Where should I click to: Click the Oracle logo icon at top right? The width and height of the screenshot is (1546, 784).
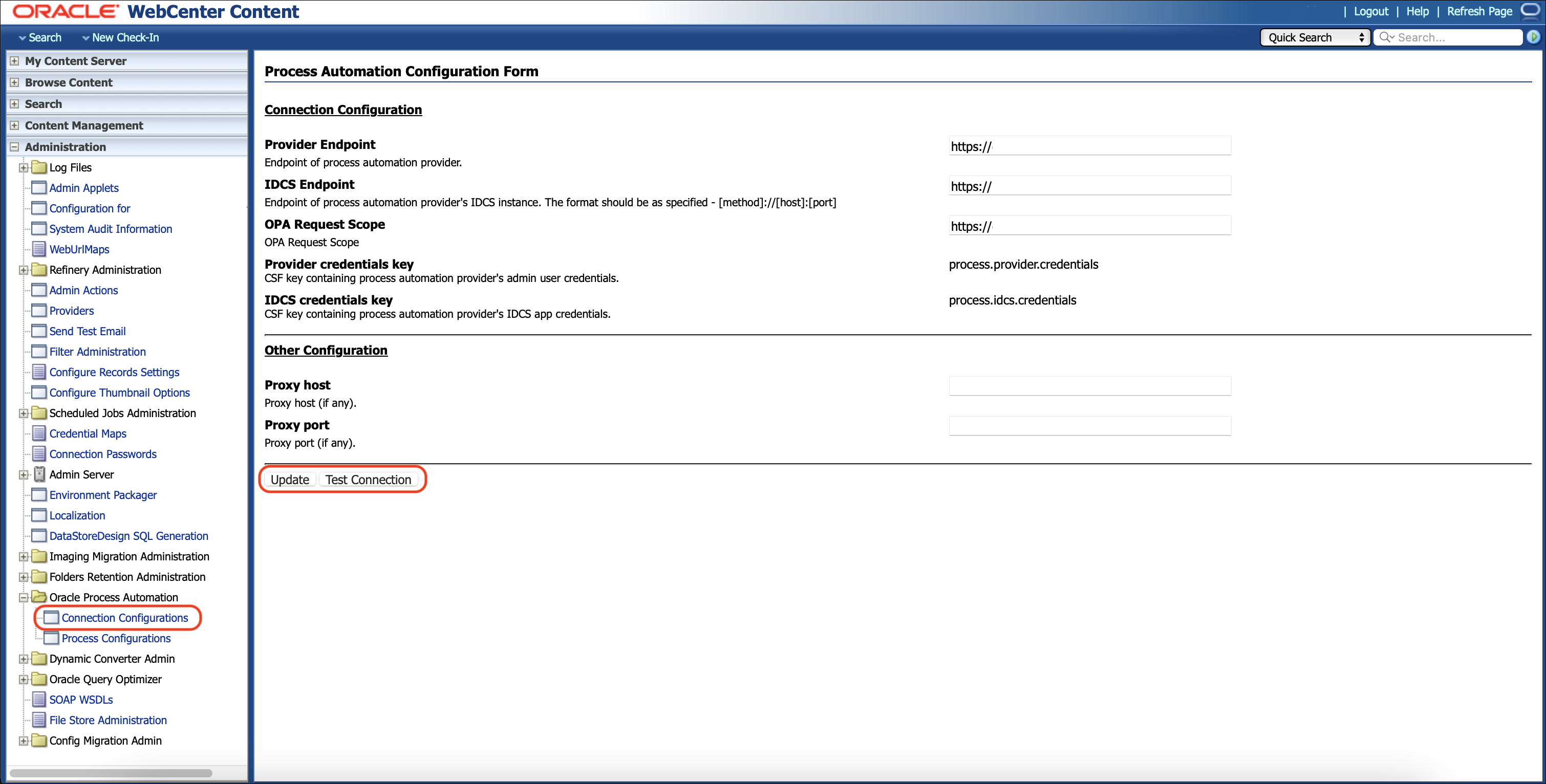pos(1531,11)
